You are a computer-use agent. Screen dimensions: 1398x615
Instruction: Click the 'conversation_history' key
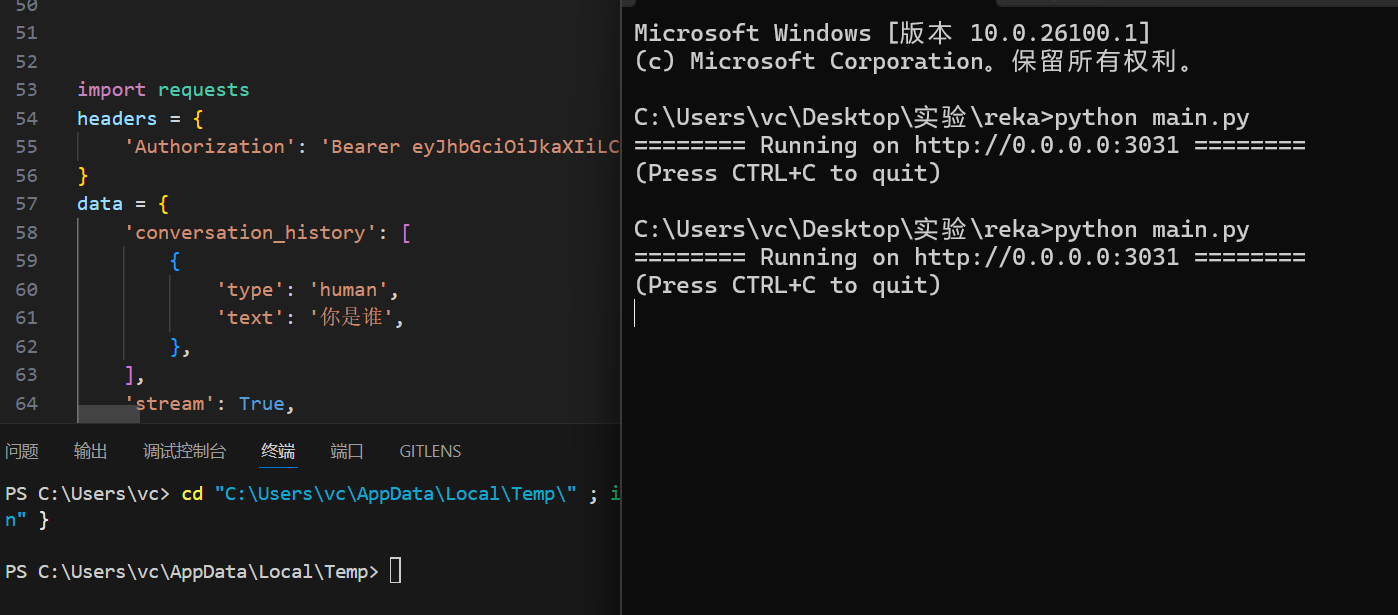click(256, 232)
